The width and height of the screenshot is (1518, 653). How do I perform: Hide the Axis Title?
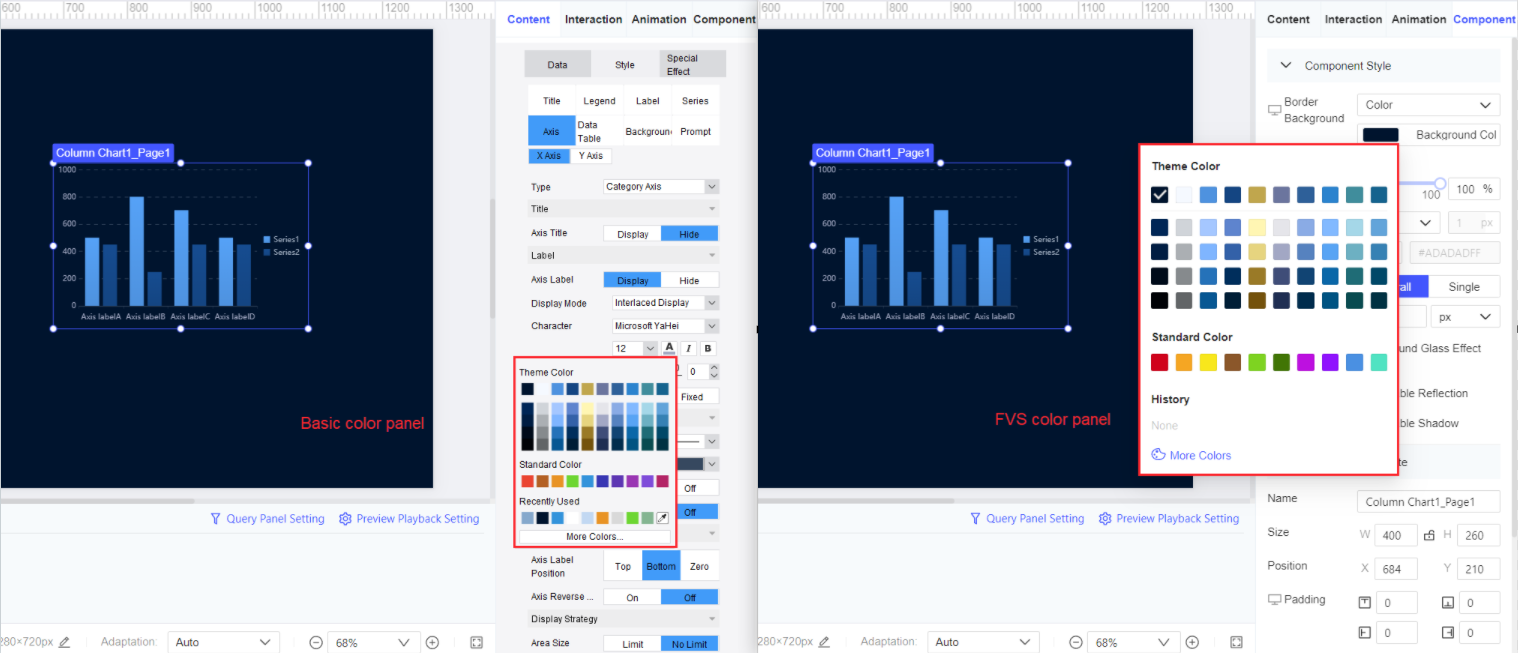pos(689,232)
